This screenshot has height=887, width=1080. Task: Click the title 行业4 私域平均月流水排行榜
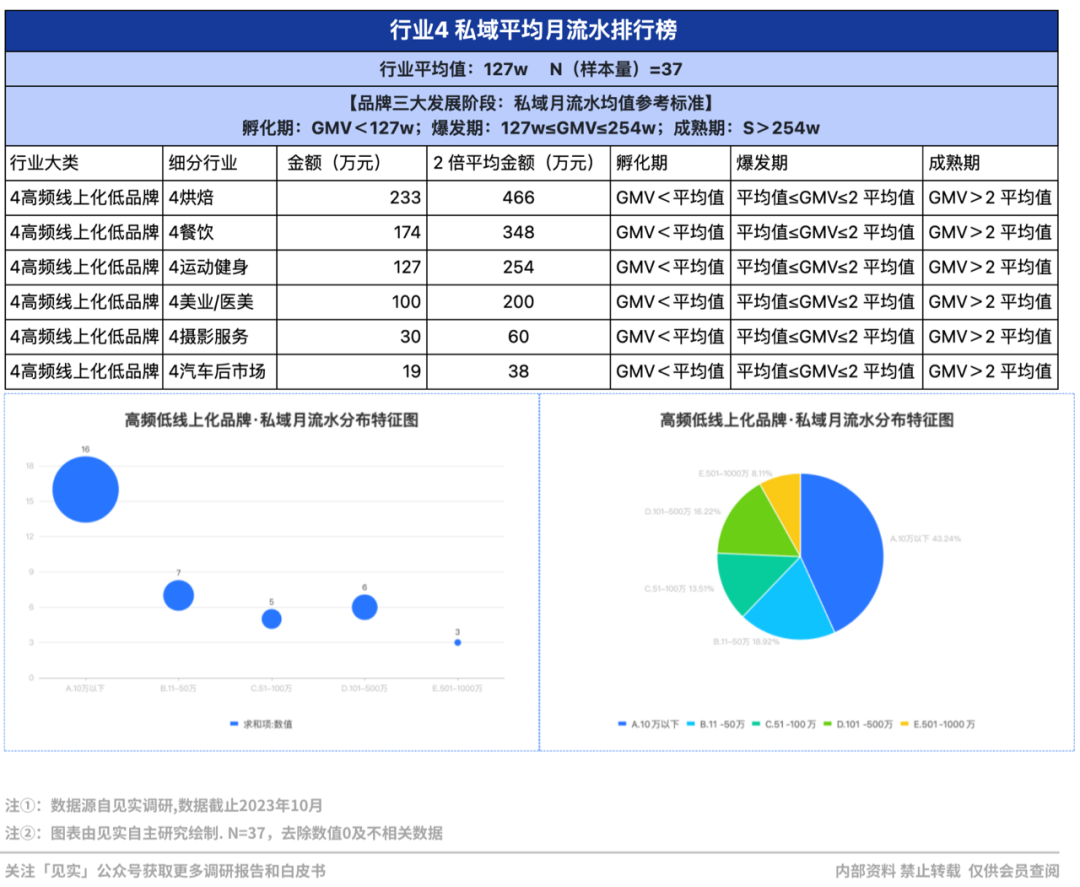pos(532,30)
